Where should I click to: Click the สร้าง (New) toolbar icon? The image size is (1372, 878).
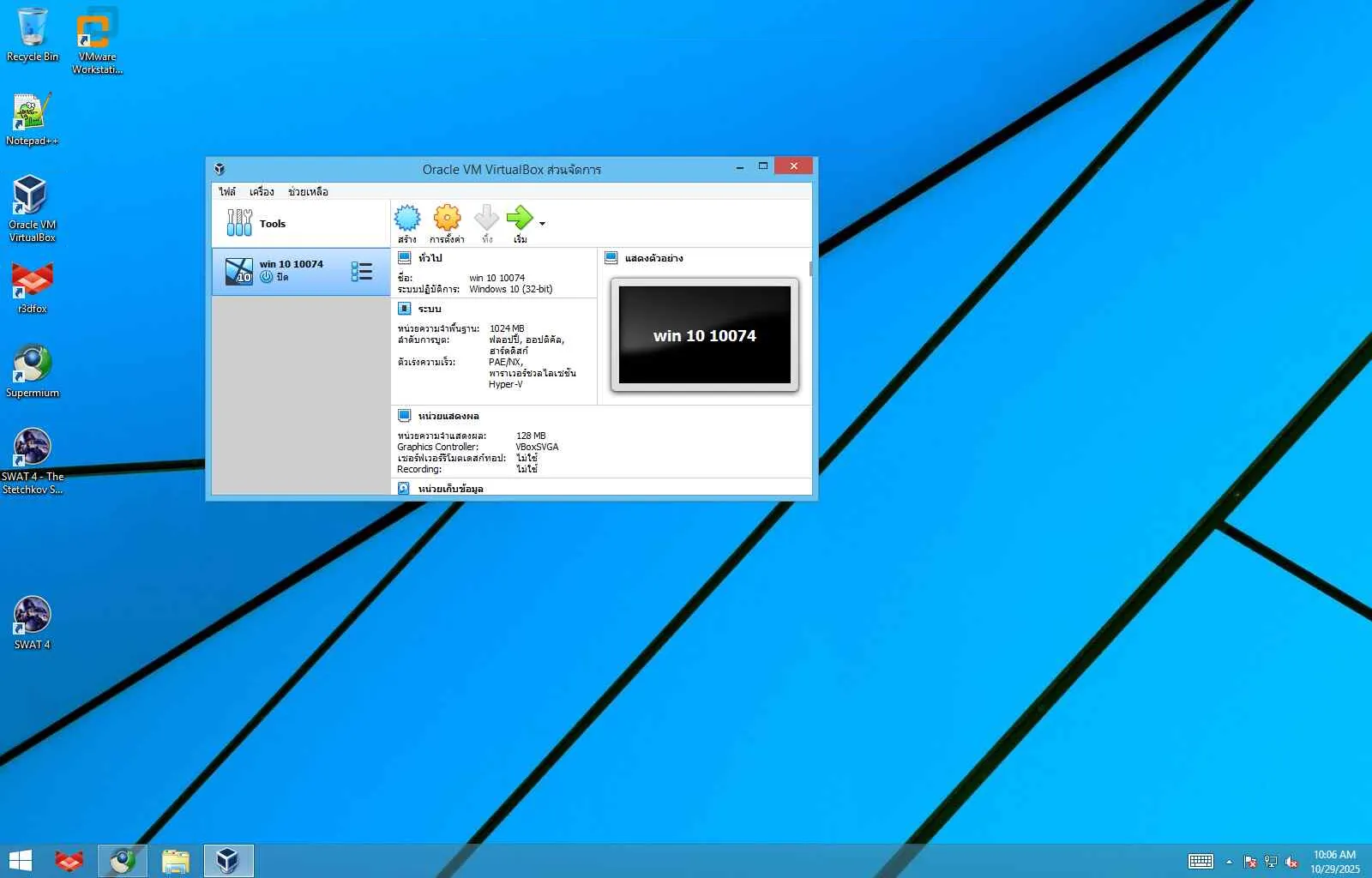coord(407,224)
